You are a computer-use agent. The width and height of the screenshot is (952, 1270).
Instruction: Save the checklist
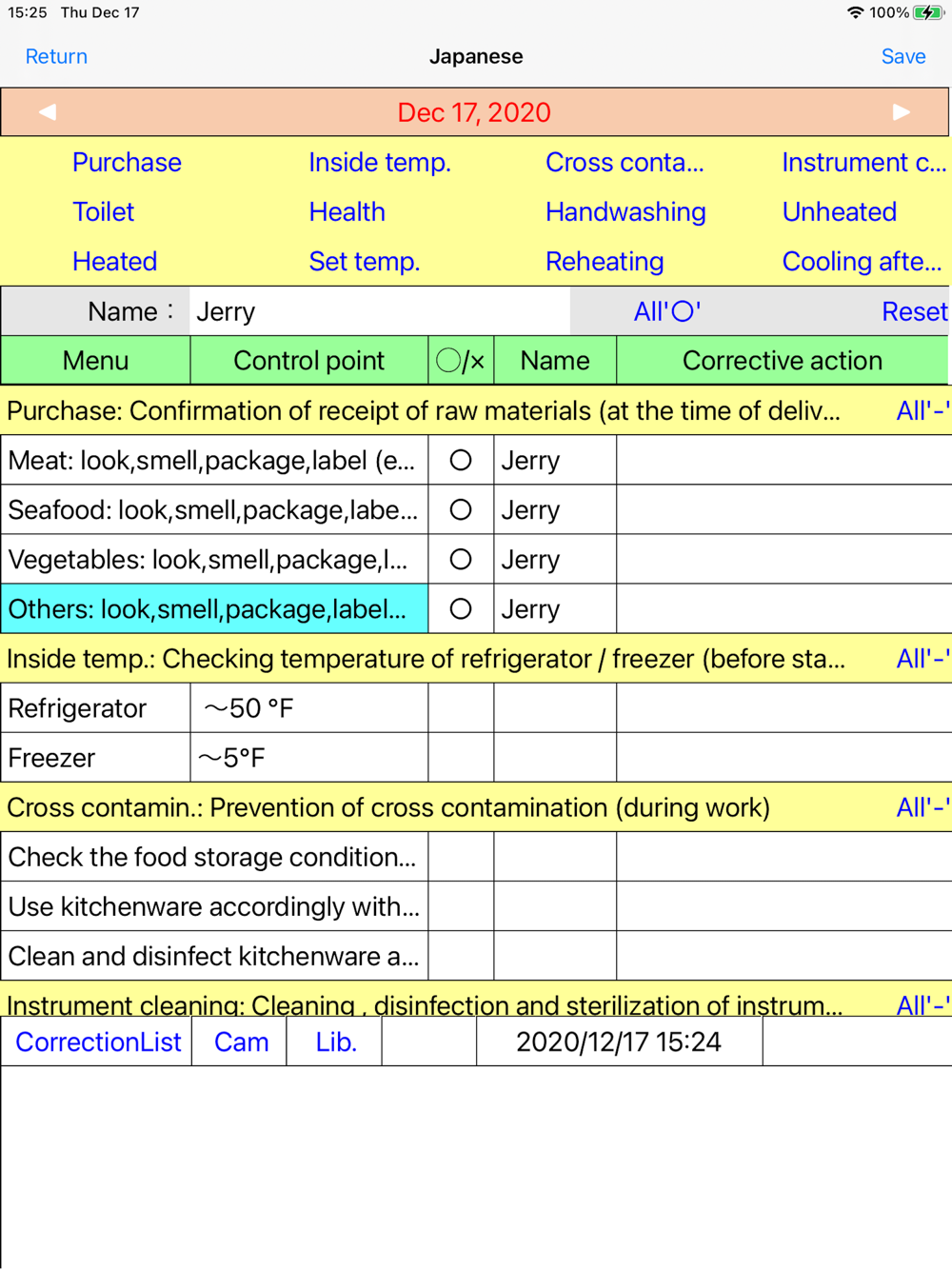point(903,56)
